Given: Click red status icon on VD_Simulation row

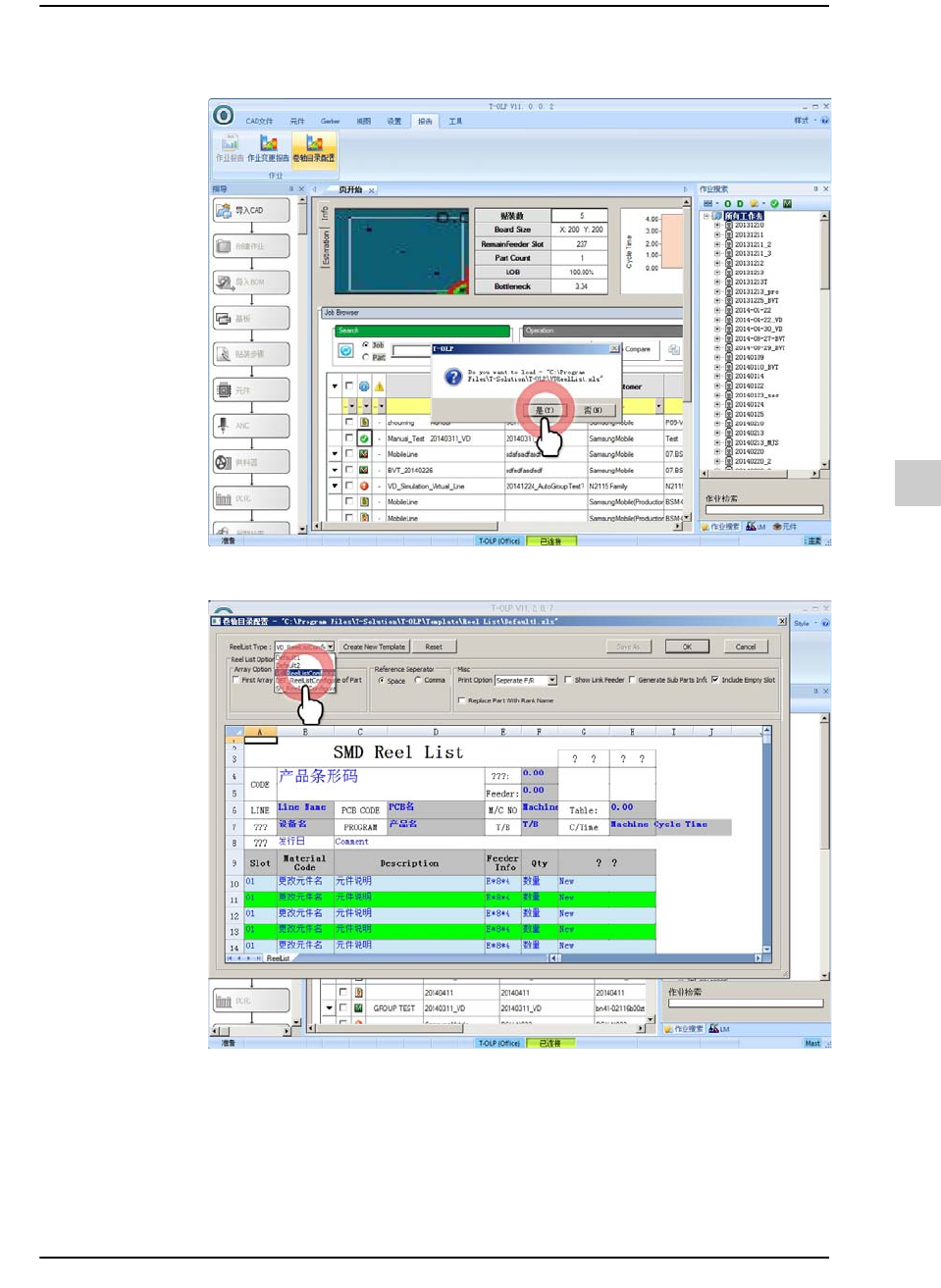Looking at the screenshot, I should click(x=364, y=486).
